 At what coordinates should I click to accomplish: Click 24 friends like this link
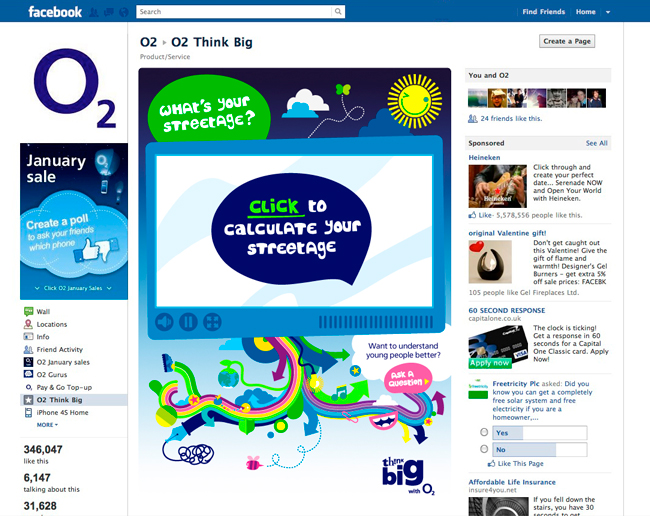[511, 119]
